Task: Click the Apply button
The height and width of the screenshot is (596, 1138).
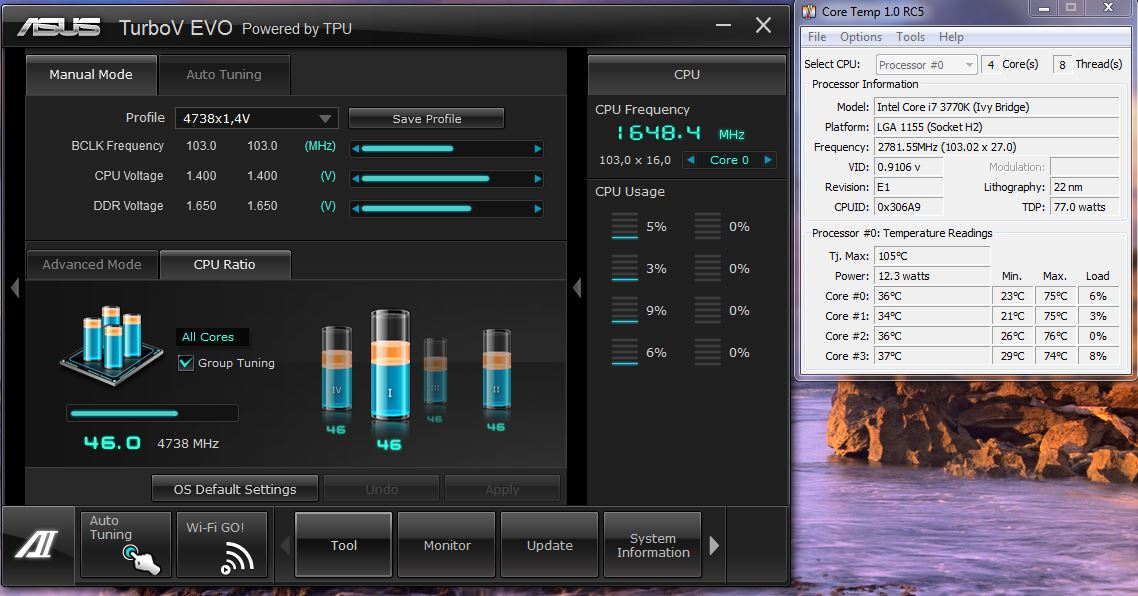Action: (x=502, y=489)
